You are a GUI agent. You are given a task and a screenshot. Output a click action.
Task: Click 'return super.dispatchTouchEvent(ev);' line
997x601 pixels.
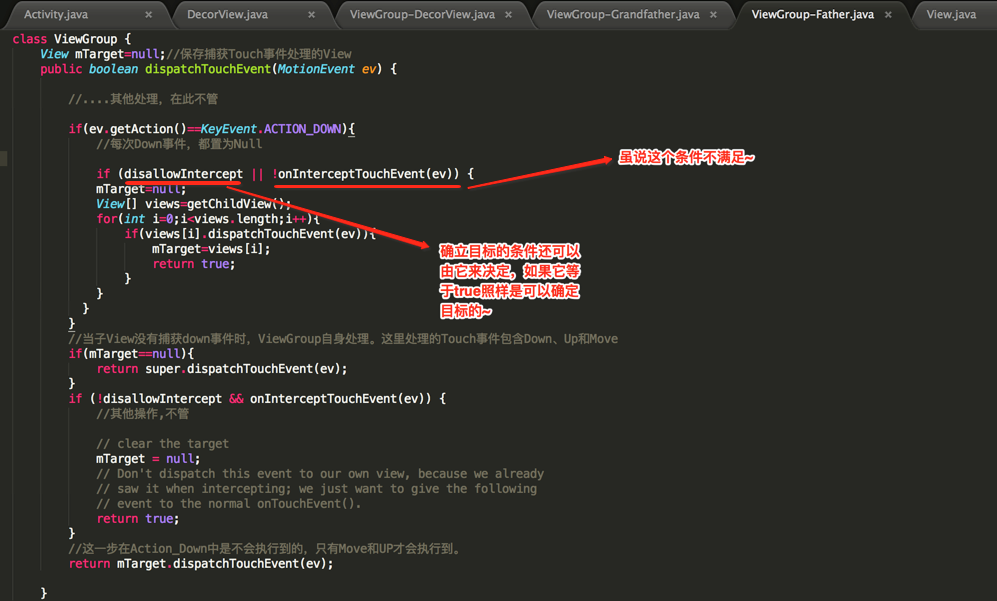tap(222, 369)
